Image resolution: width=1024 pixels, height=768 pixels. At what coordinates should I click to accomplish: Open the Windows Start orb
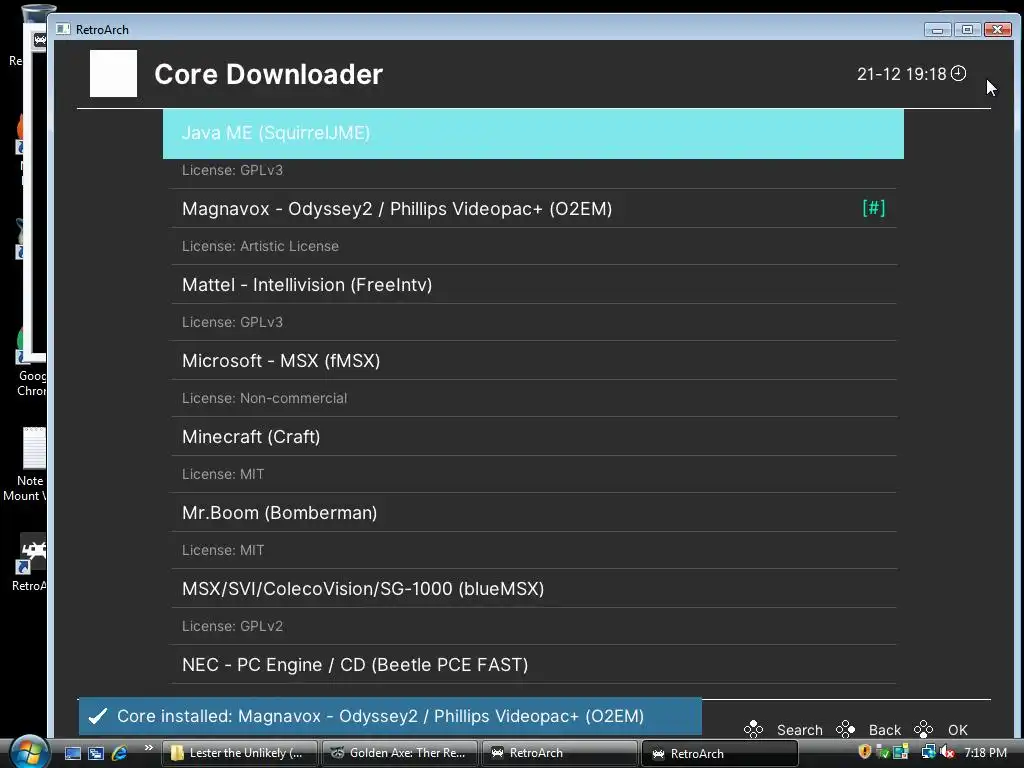[x=29, y=752]
